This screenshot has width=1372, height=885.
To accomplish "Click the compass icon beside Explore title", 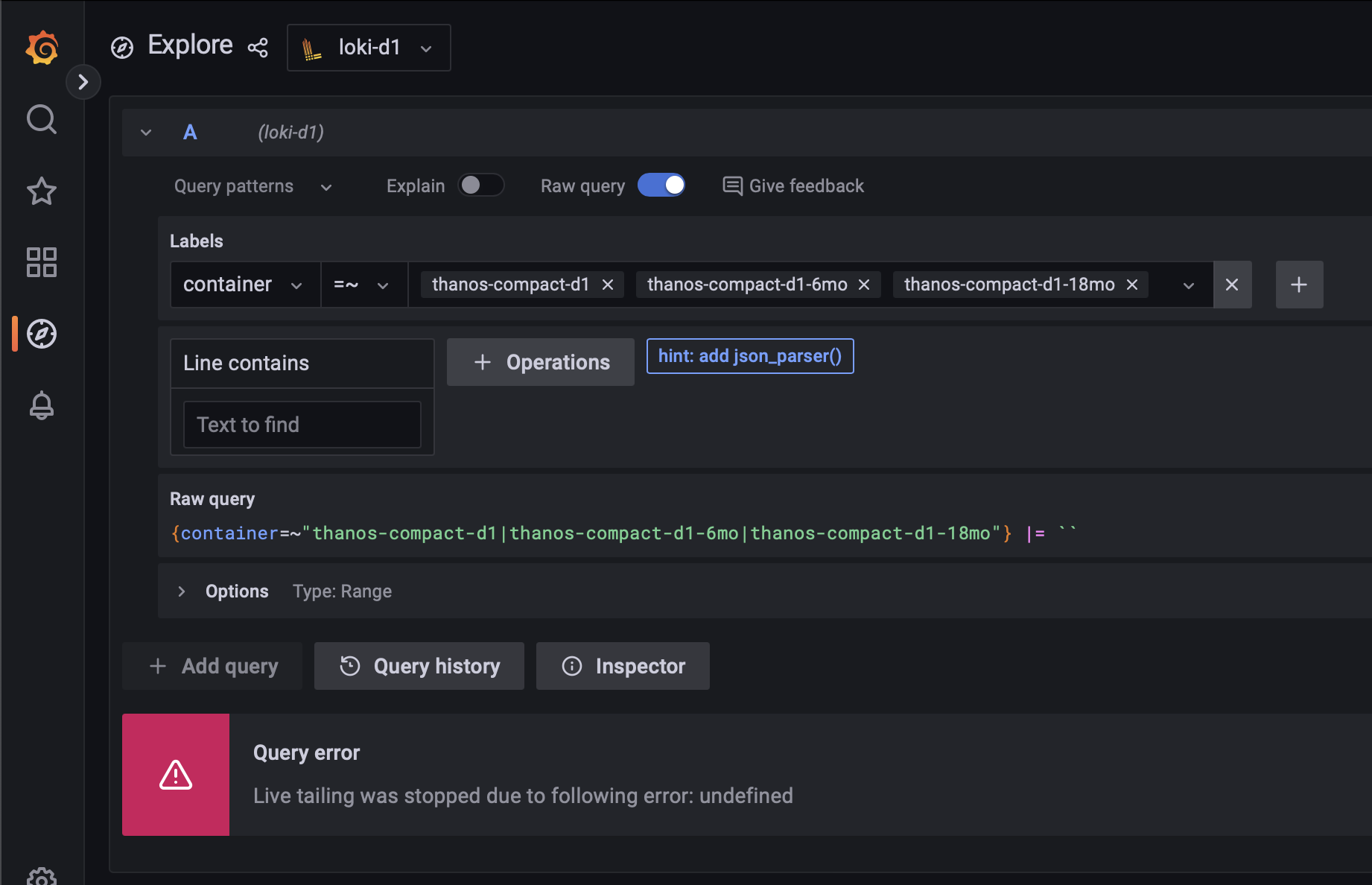I will [122, 48].
